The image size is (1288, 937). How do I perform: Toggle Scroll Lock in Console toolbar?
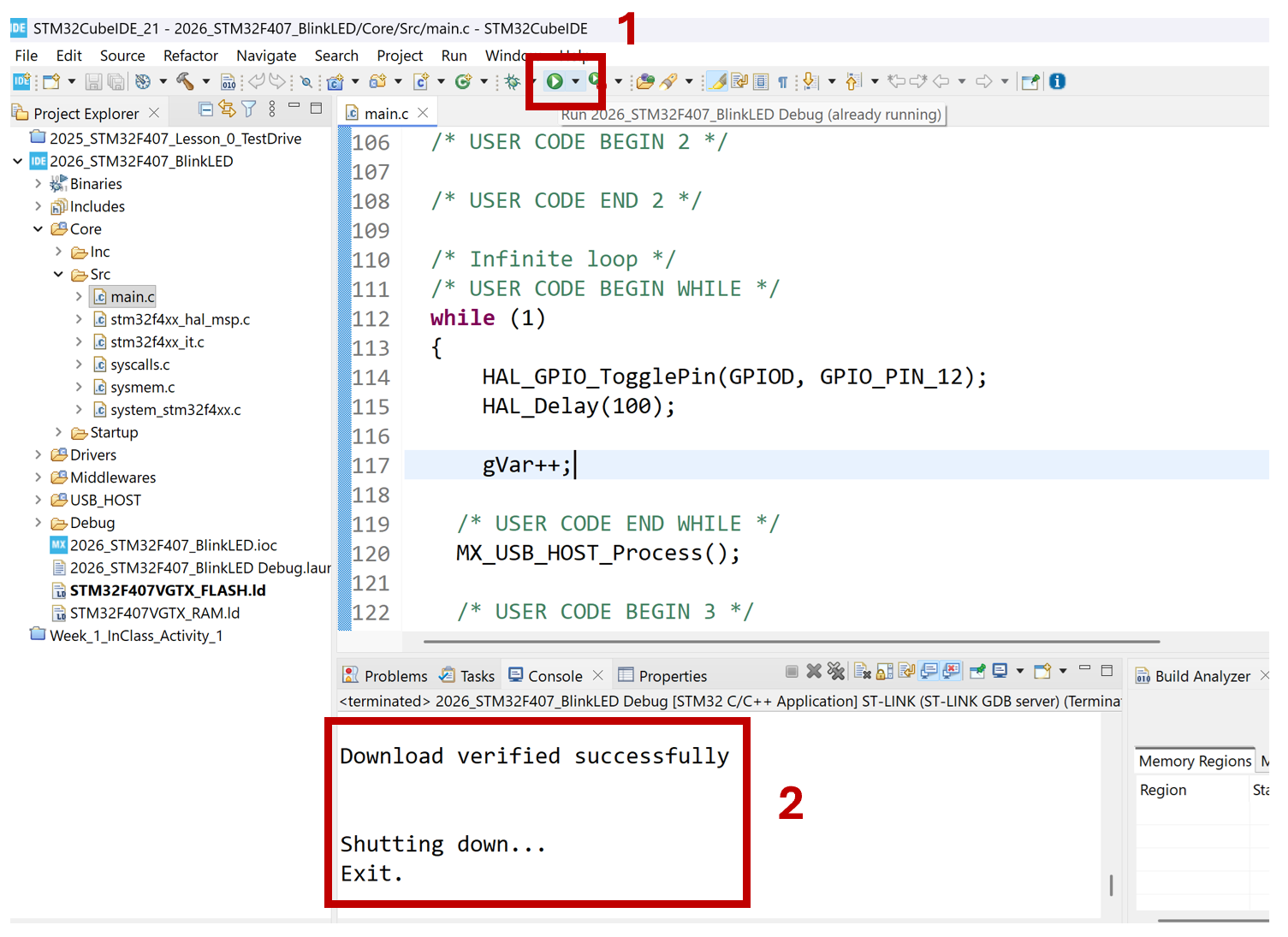tap(885, 671)
